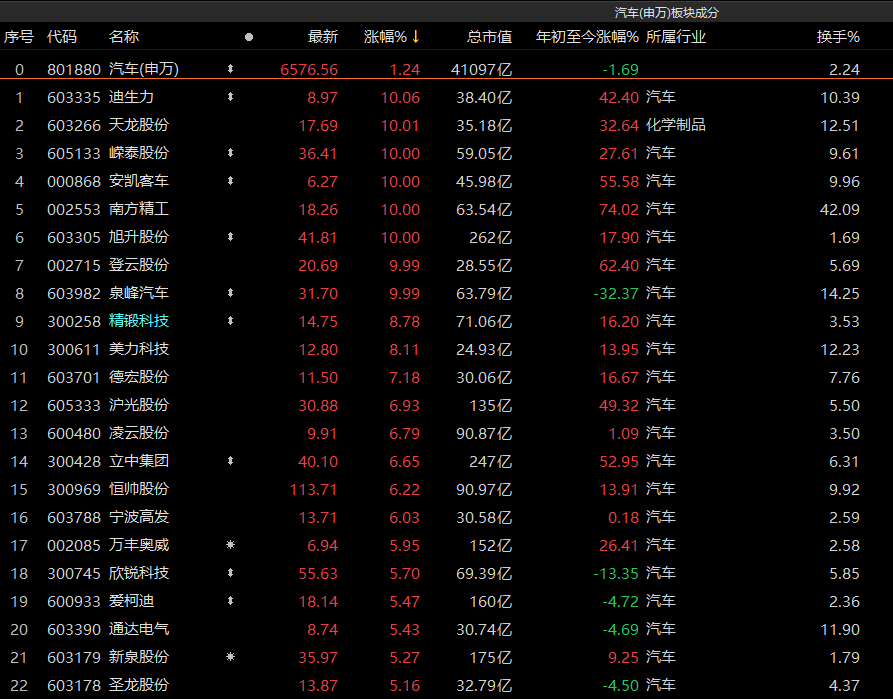Click the marker icon next to 立中集团

(231, 461)
